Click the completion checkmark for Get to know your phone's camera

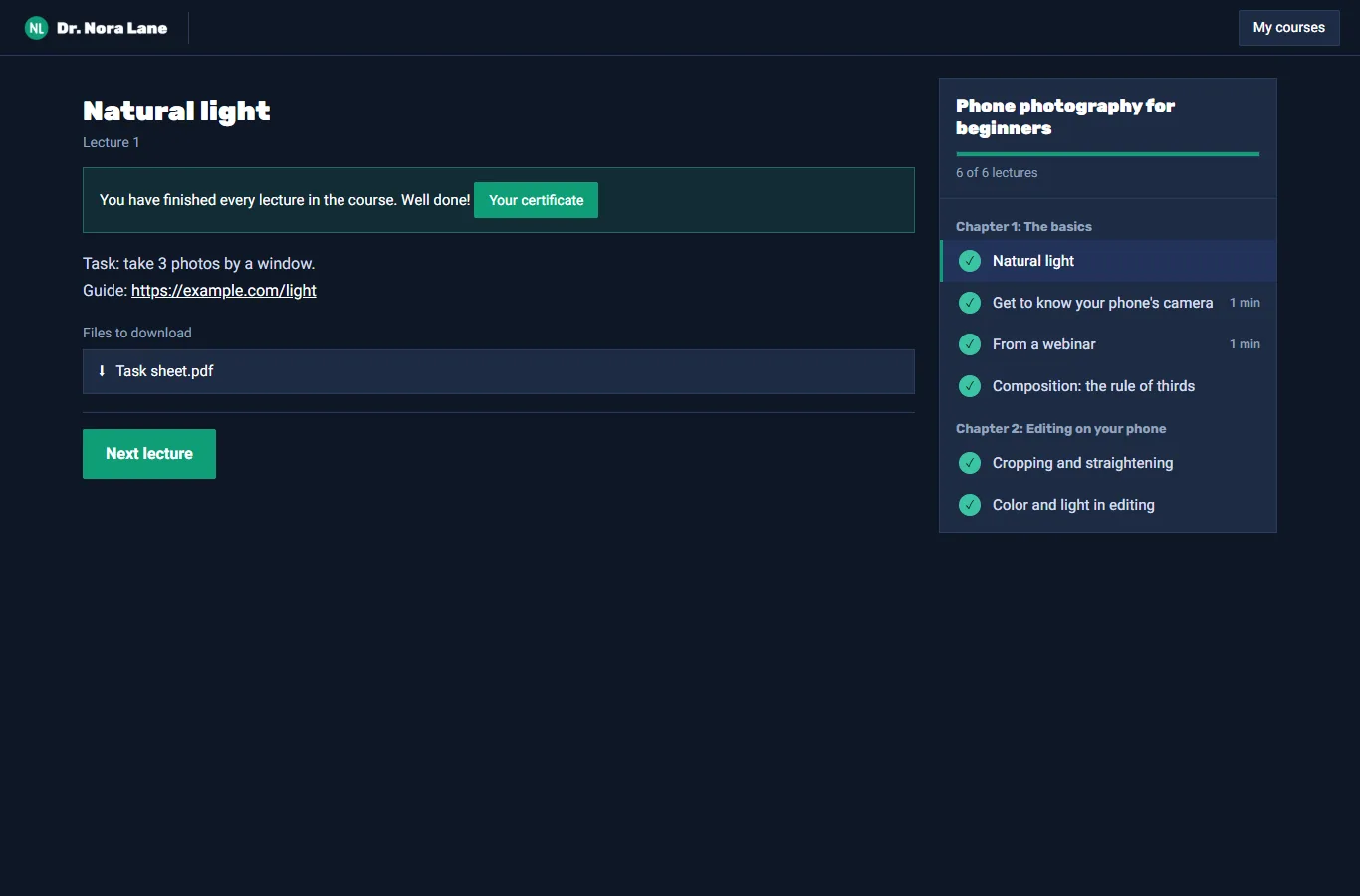point(970,303)
